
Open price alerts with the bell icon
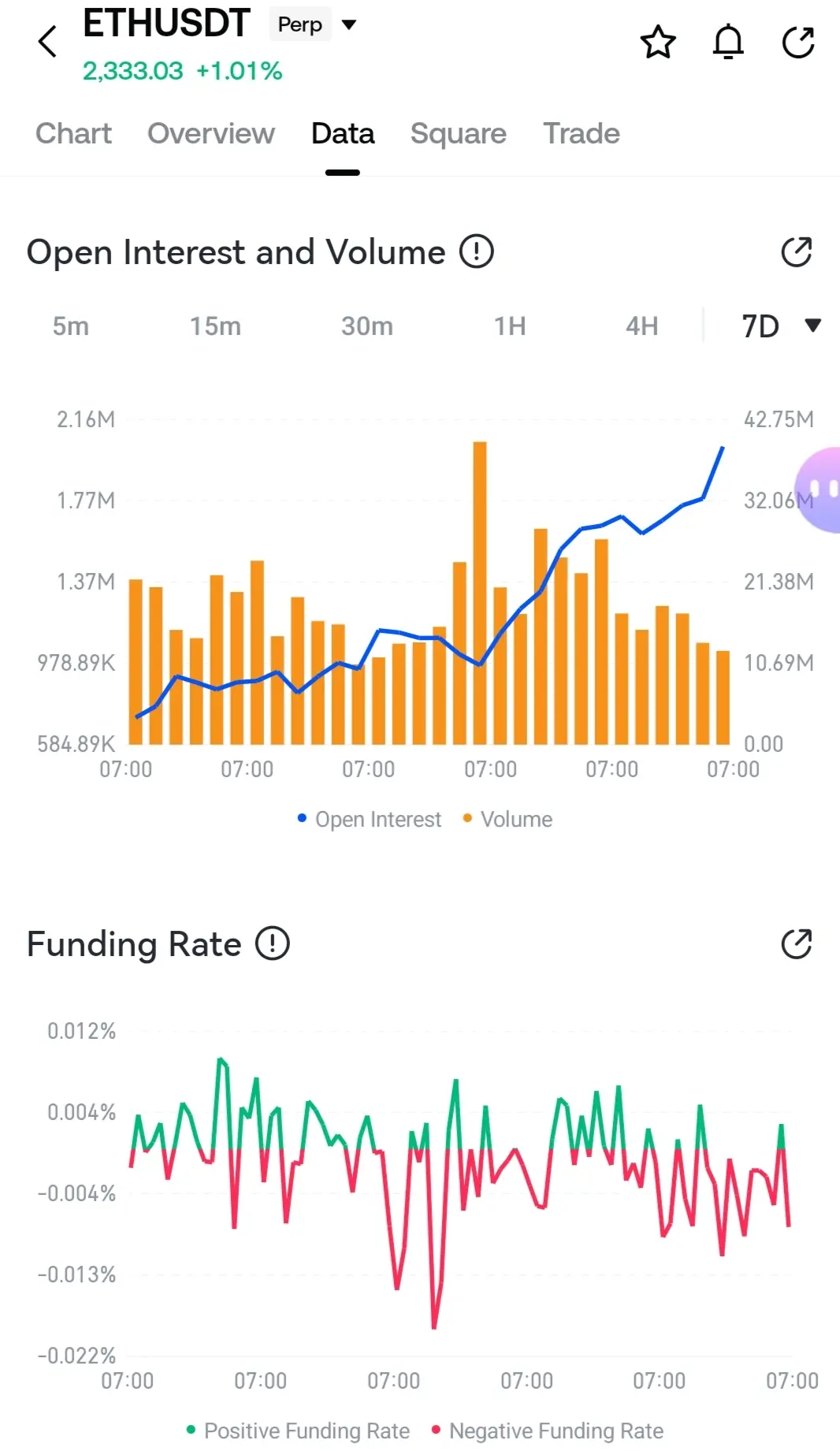tap(728, 43)
